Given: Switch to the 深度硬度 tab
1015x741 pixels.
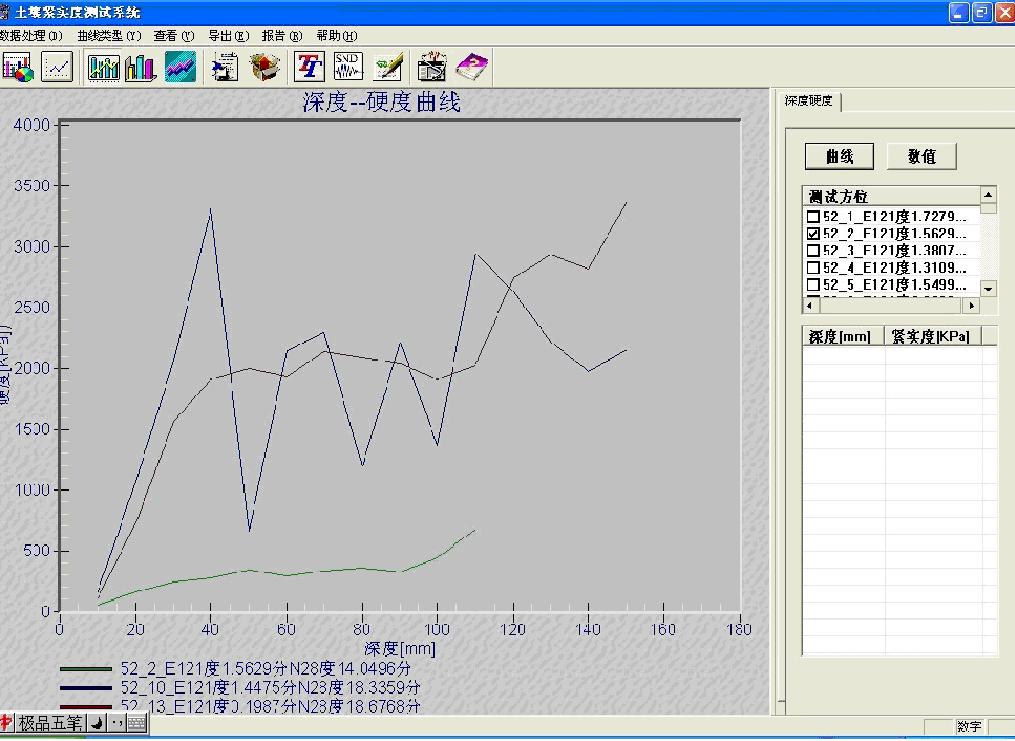Looking at the screenshot, I should tap(808, 101).
